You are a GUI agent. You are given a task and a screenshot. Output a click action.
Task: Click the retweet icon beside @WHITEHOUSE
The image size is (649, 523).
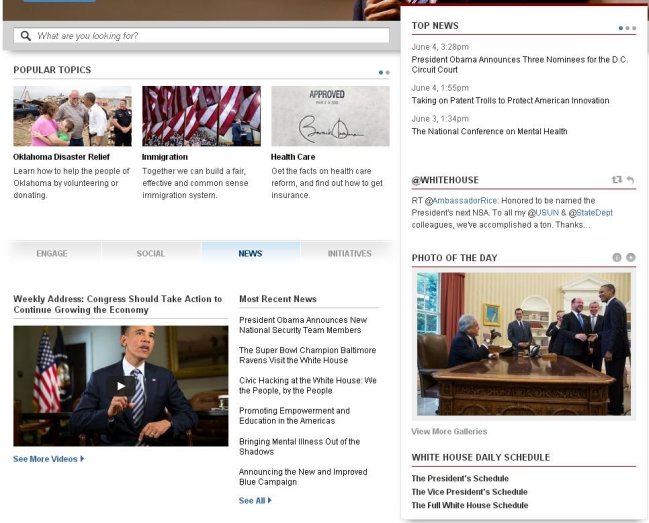click(x=617, y=180)
